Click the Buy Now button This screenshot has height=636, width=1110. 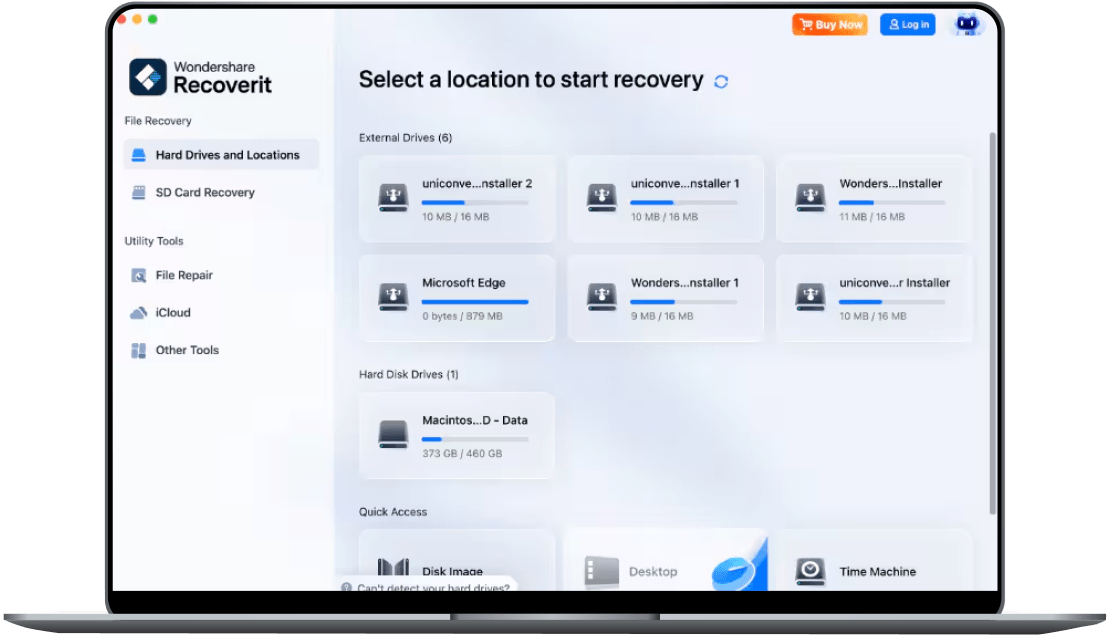click(830, 25)
